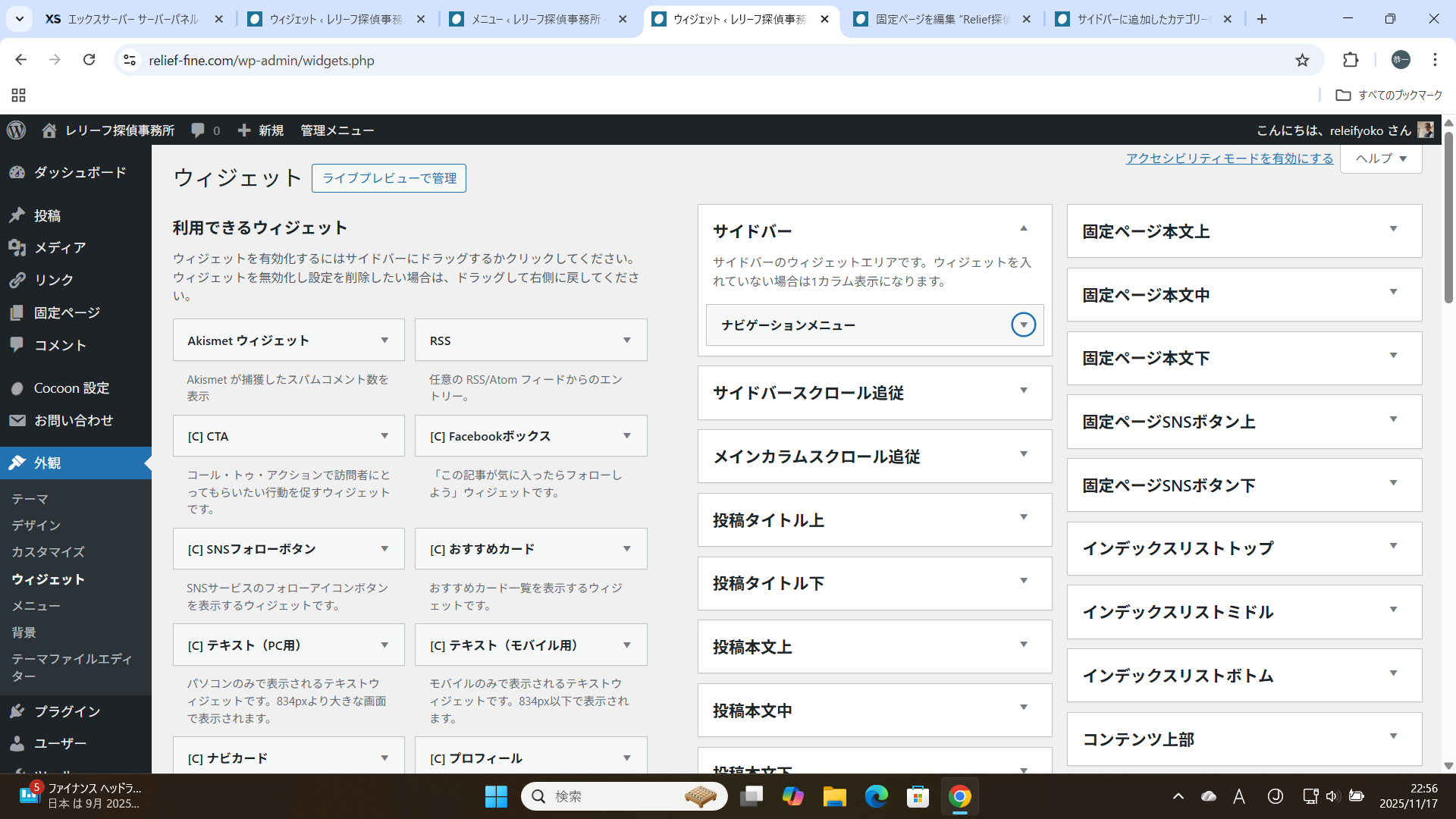Click the アクセシビリティモードを有効にする link
The height and width of the screenshot is (819, 1456).
coord(1229,158)
